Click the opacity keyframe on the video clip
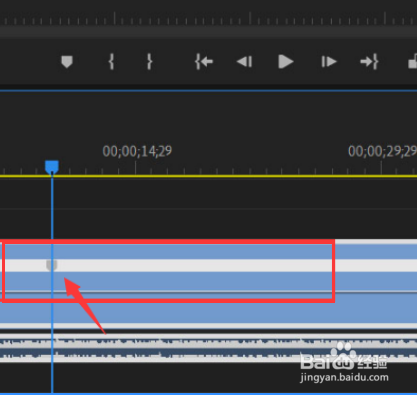Viewport: 417px width, 395px height. [x=52, y=265]
